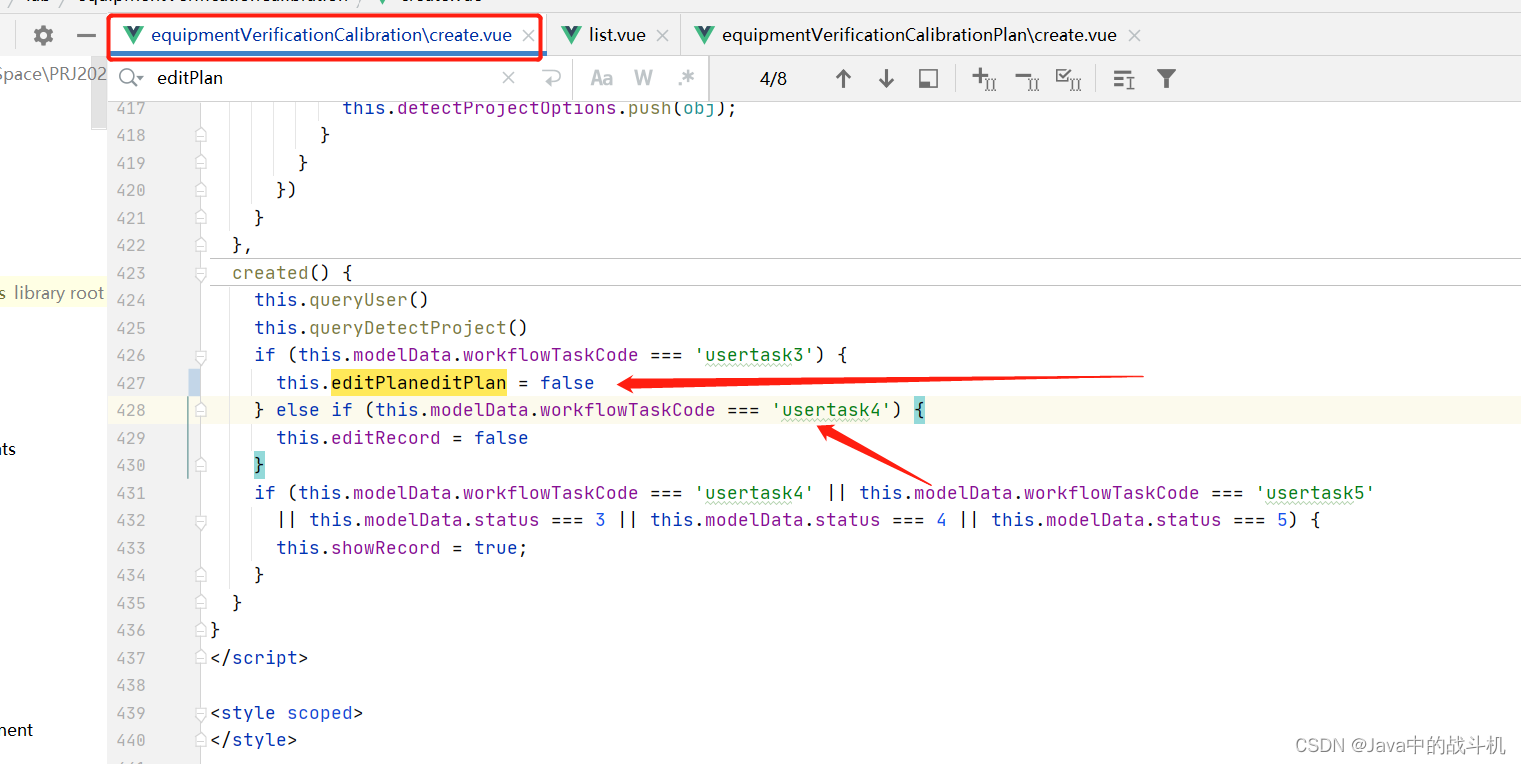Click the <style scoped> tag
The image size is (1521, 764).
(x=287, y=713)
